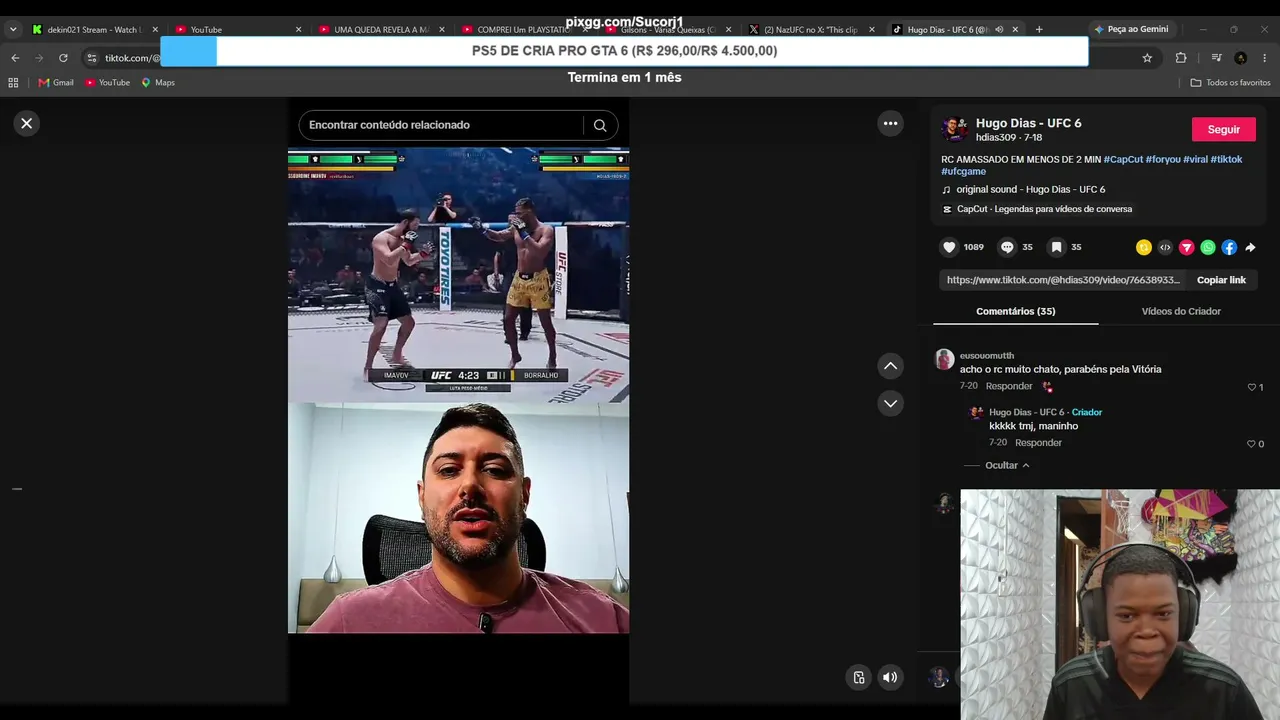
Task: Get the embed code for this video
Action: tap(1165, 247)
